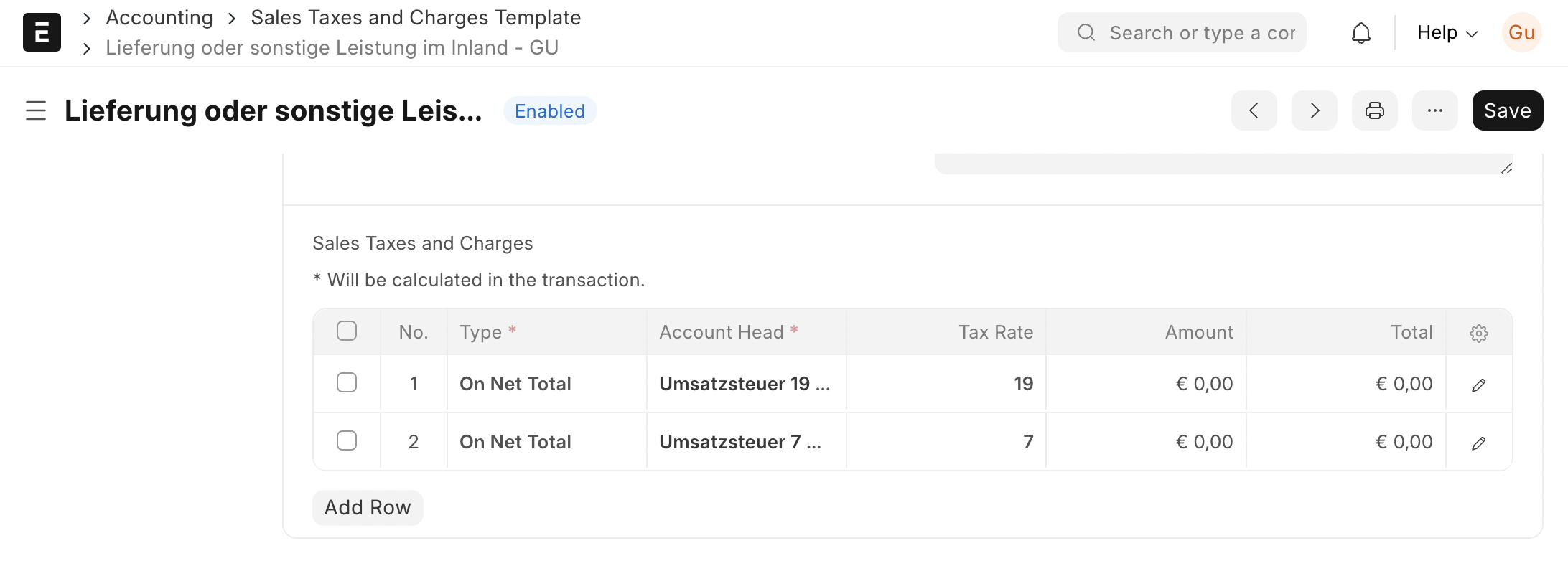
Task: Check the Umsatzsteuer 7 row checkbox
Action: click(x=347, y=441)
